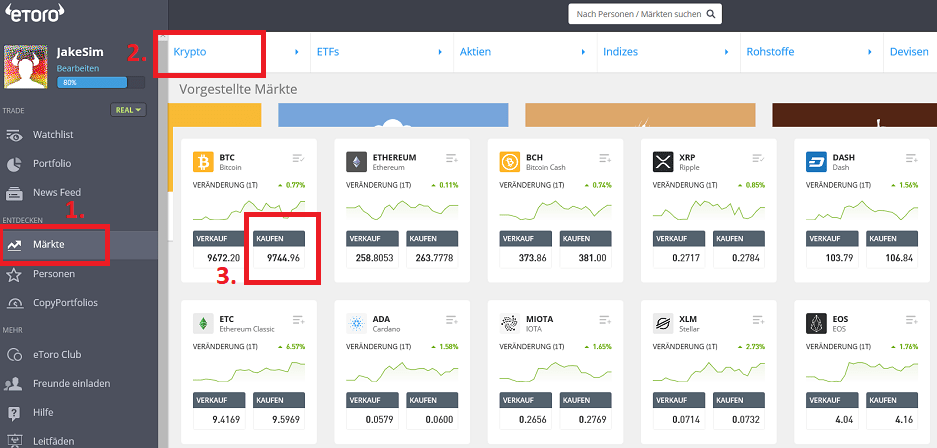Click the Ethereum Classic ETC logo
This screenshot has width=937, height=448.
click(203, 323)
